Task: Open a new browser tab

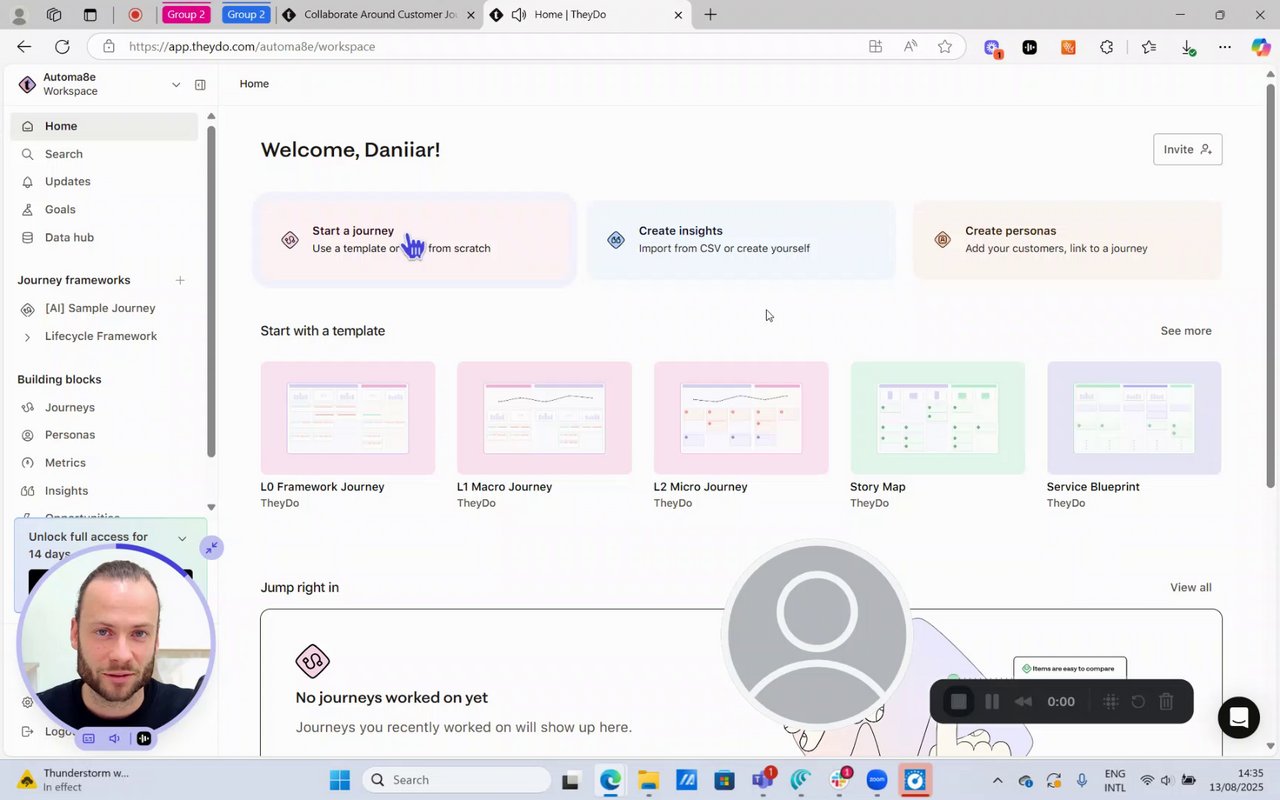Action: 710,15
